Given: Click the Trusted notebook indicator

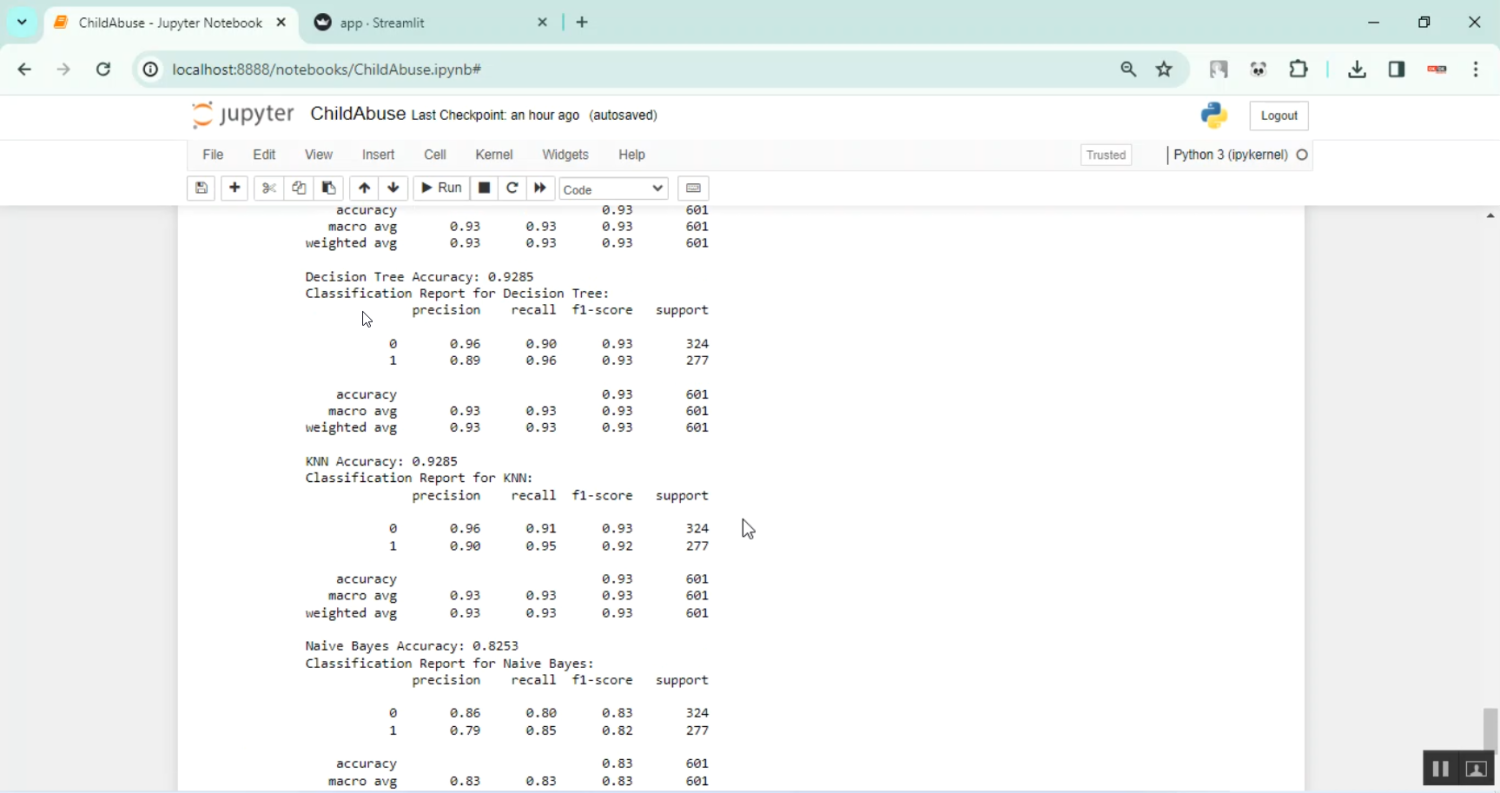Looking at the screenshot, I should click(1105, 154).
